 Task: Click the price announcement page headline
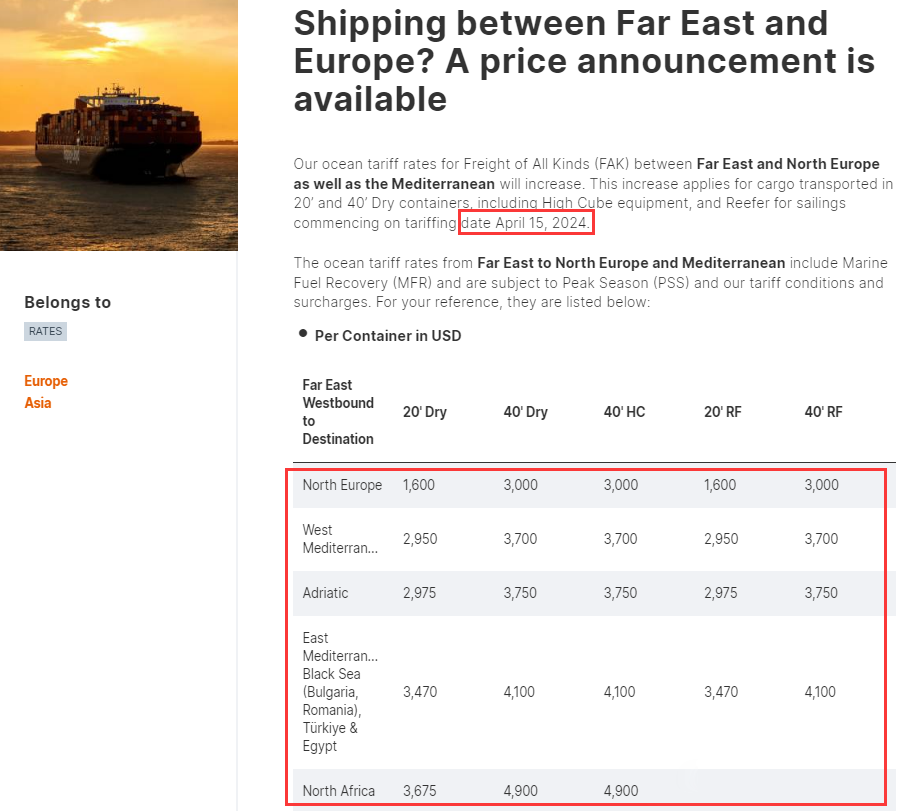tap(584, 61)
